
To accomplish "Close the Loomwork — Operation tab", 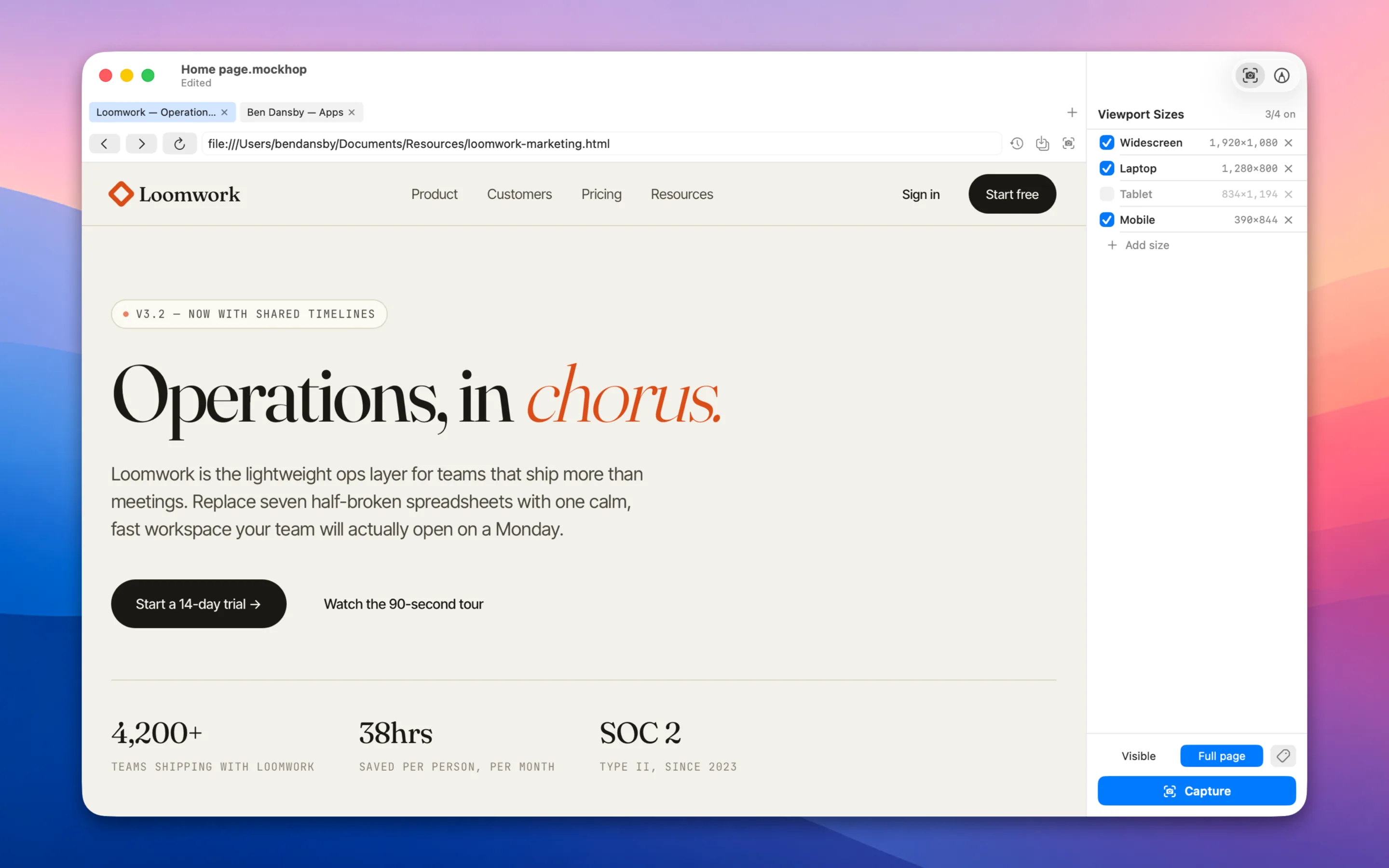I will (x=224, y=112).
